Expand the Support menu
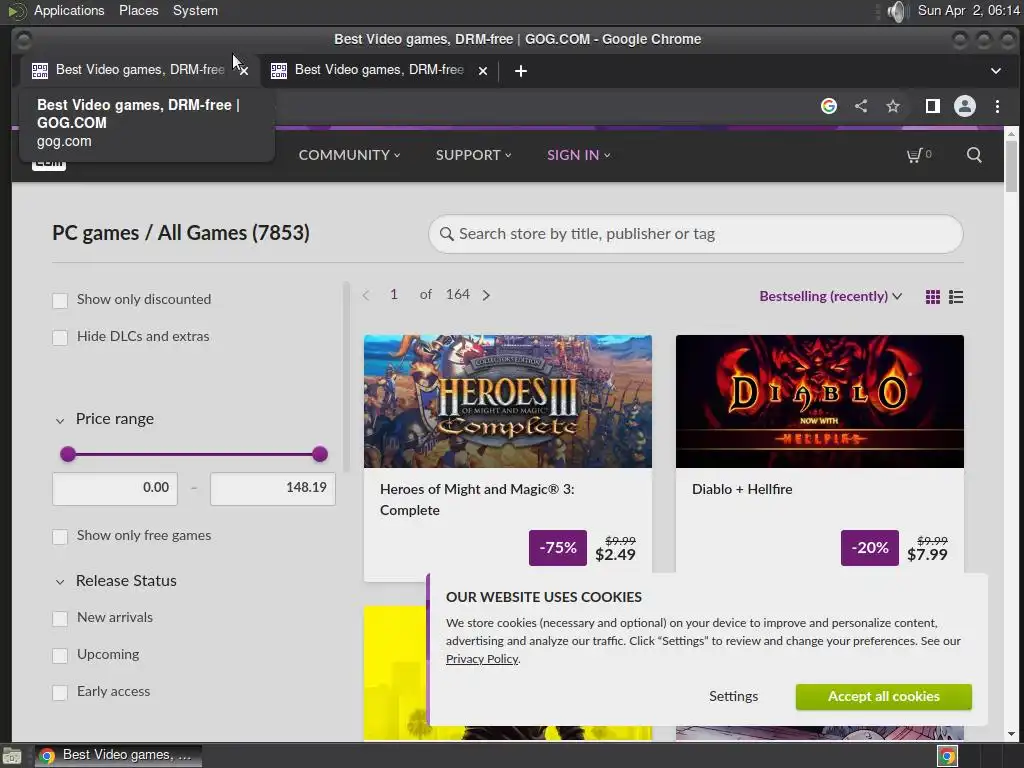Image resolution: width=1024 pixels, height=768 pixels. click(473, 155)
